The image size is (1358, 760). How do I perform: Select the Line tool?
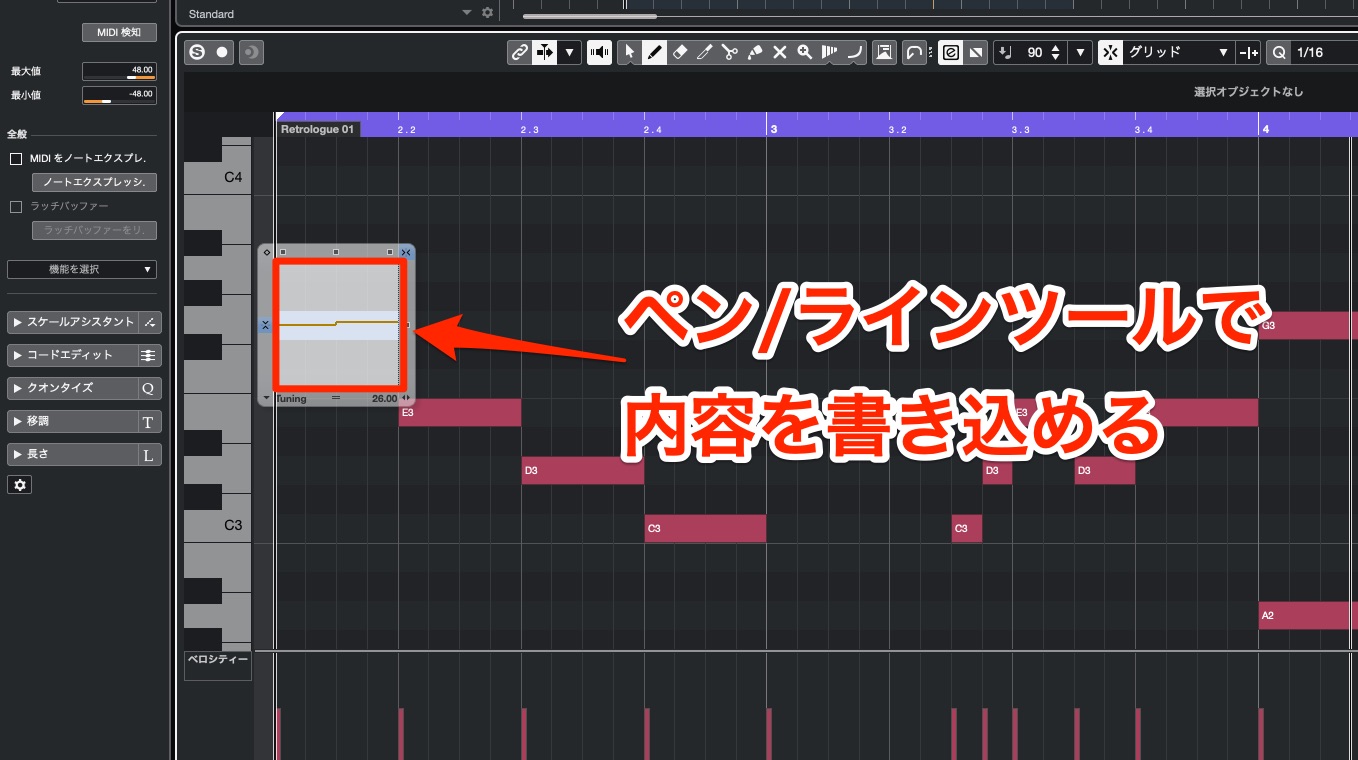point(854,52)
